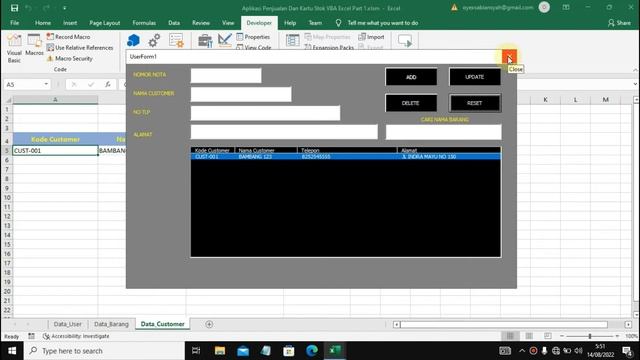640x360 pixels.
Task: Expand the Name Box dropdown
Action: [46, 84]
